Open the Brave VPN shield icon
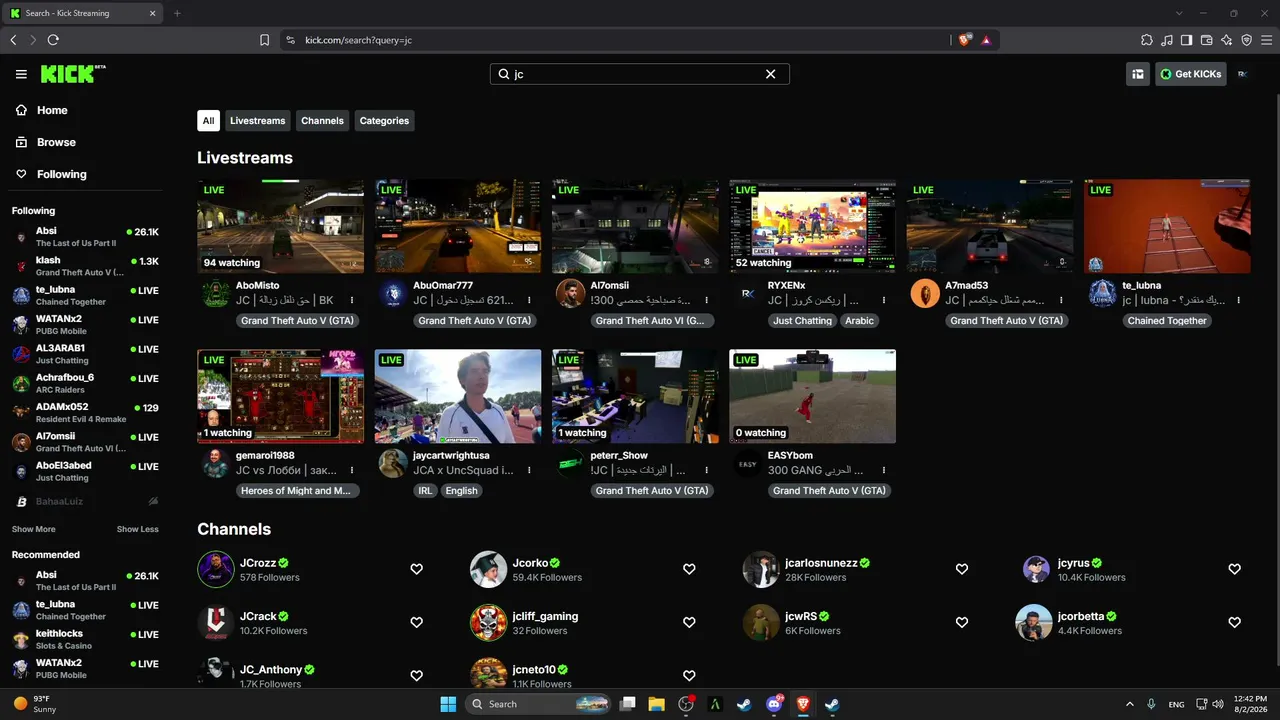1280x720 pixels. pyautogui.click(x=1246, y=40)
